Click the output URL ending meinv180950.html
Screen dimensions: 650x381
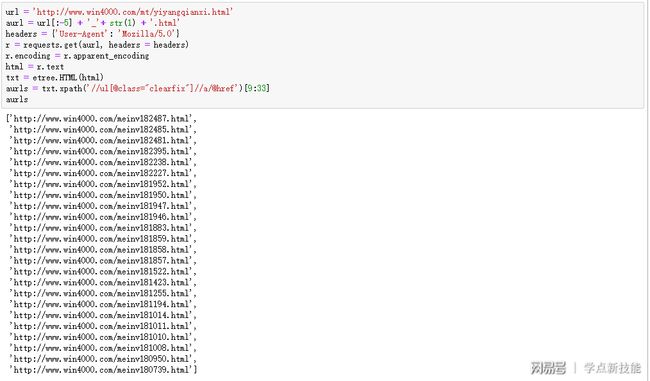pos(103,359)
